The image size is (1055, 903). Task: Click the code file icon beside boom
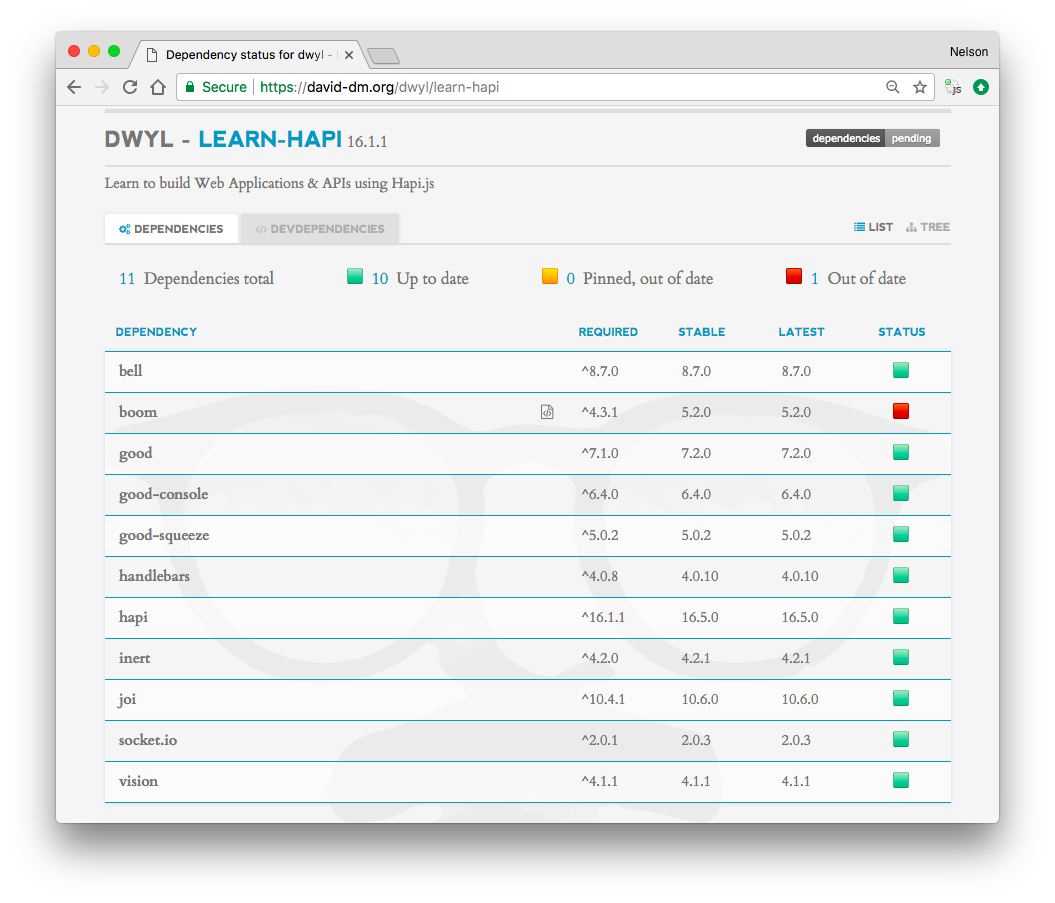point(547,411)
